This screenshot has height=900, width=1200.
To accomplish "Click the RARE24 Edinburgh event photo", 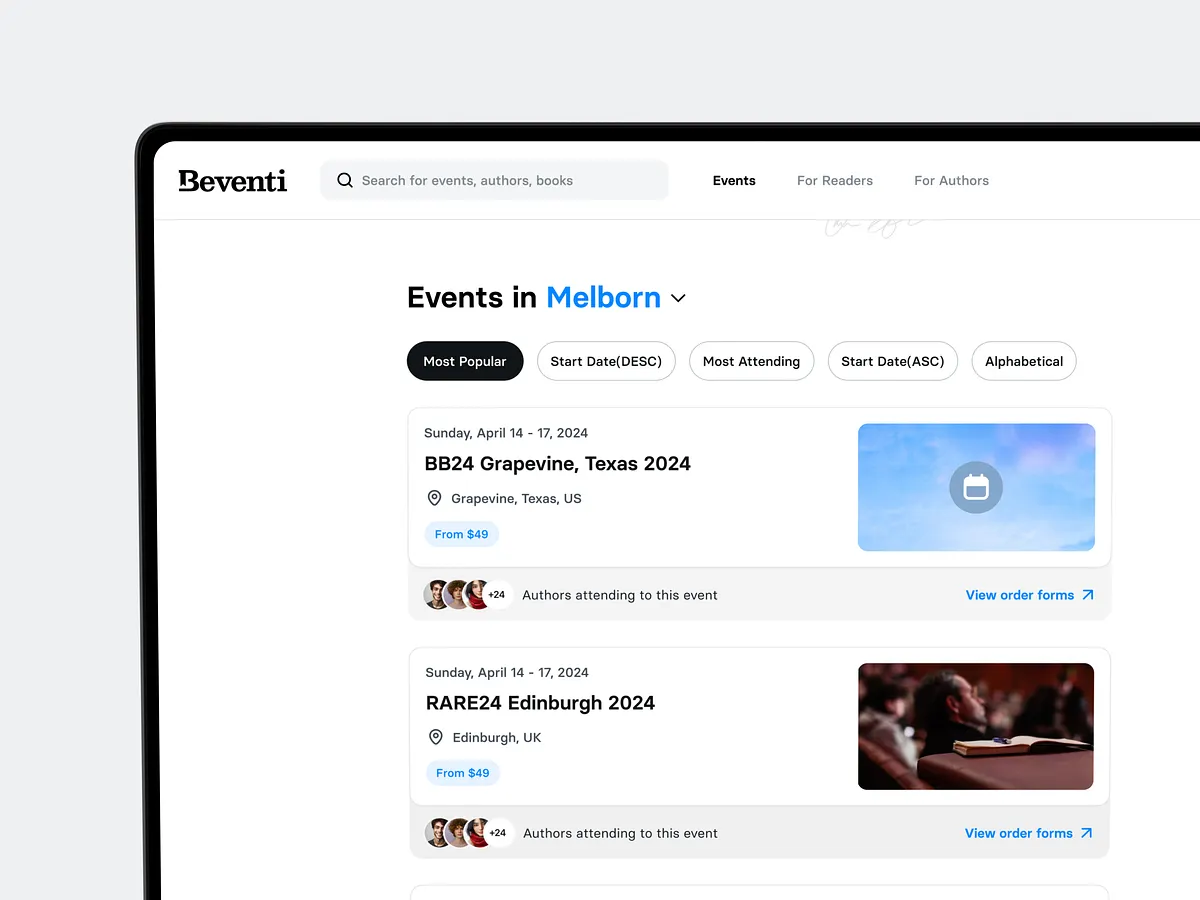I will click(x=975, y=726).
